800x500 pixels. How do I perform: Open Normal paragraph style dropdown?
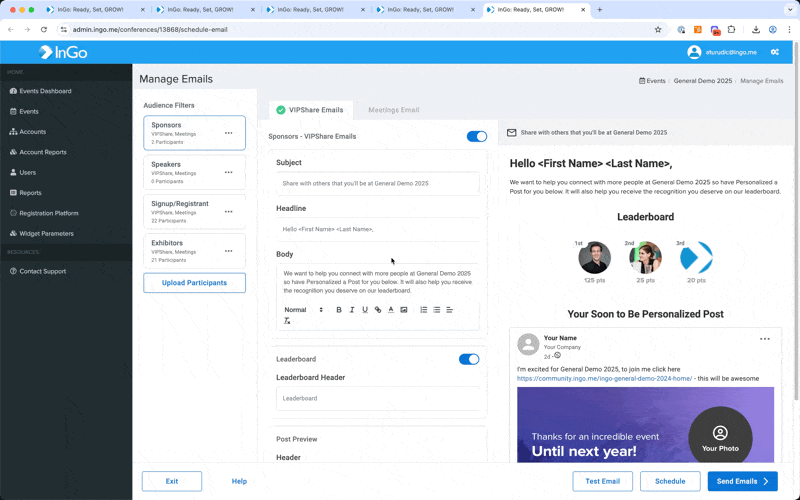304,310
